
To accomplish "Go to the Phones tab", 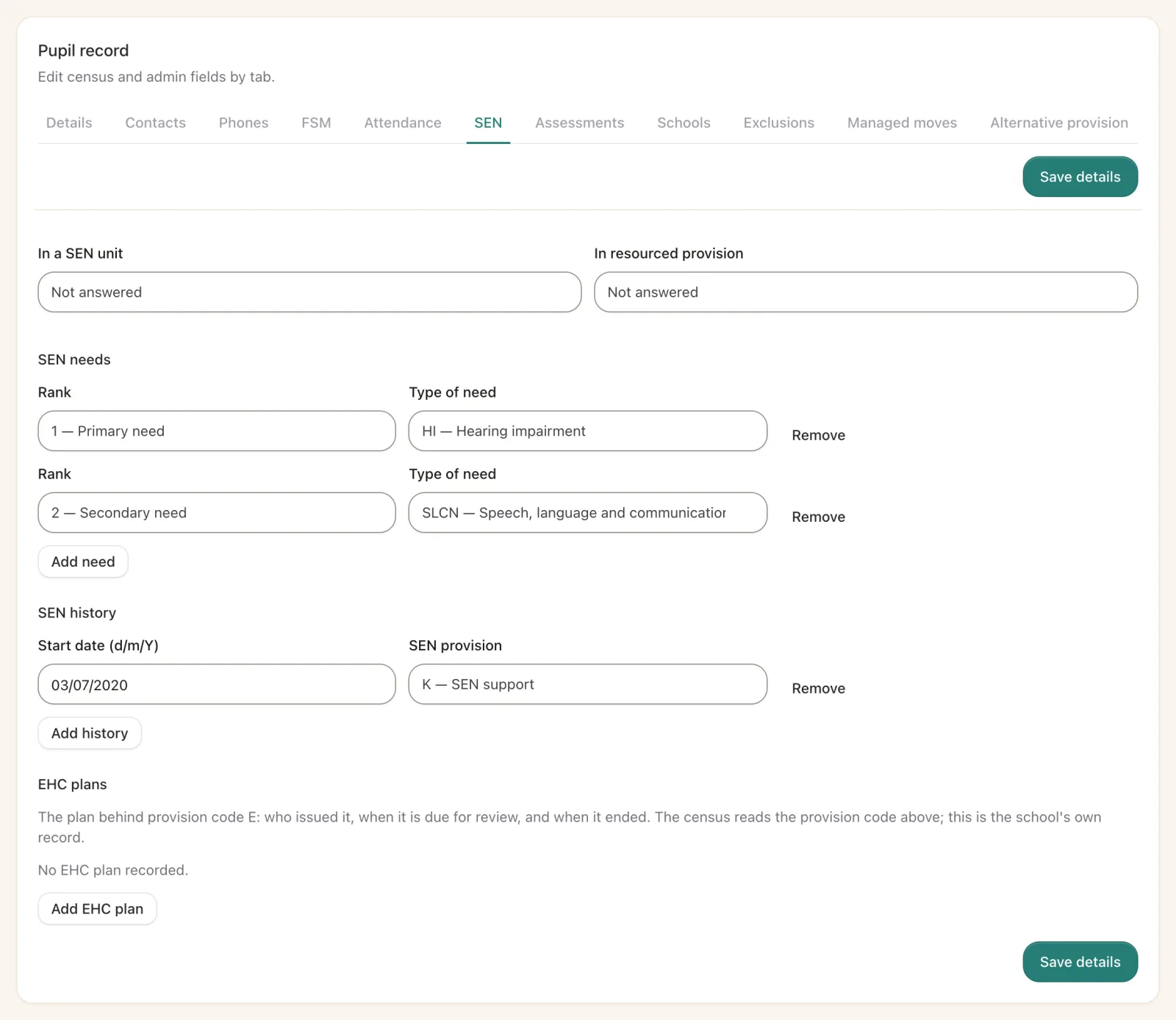I will tap(243, 123).
